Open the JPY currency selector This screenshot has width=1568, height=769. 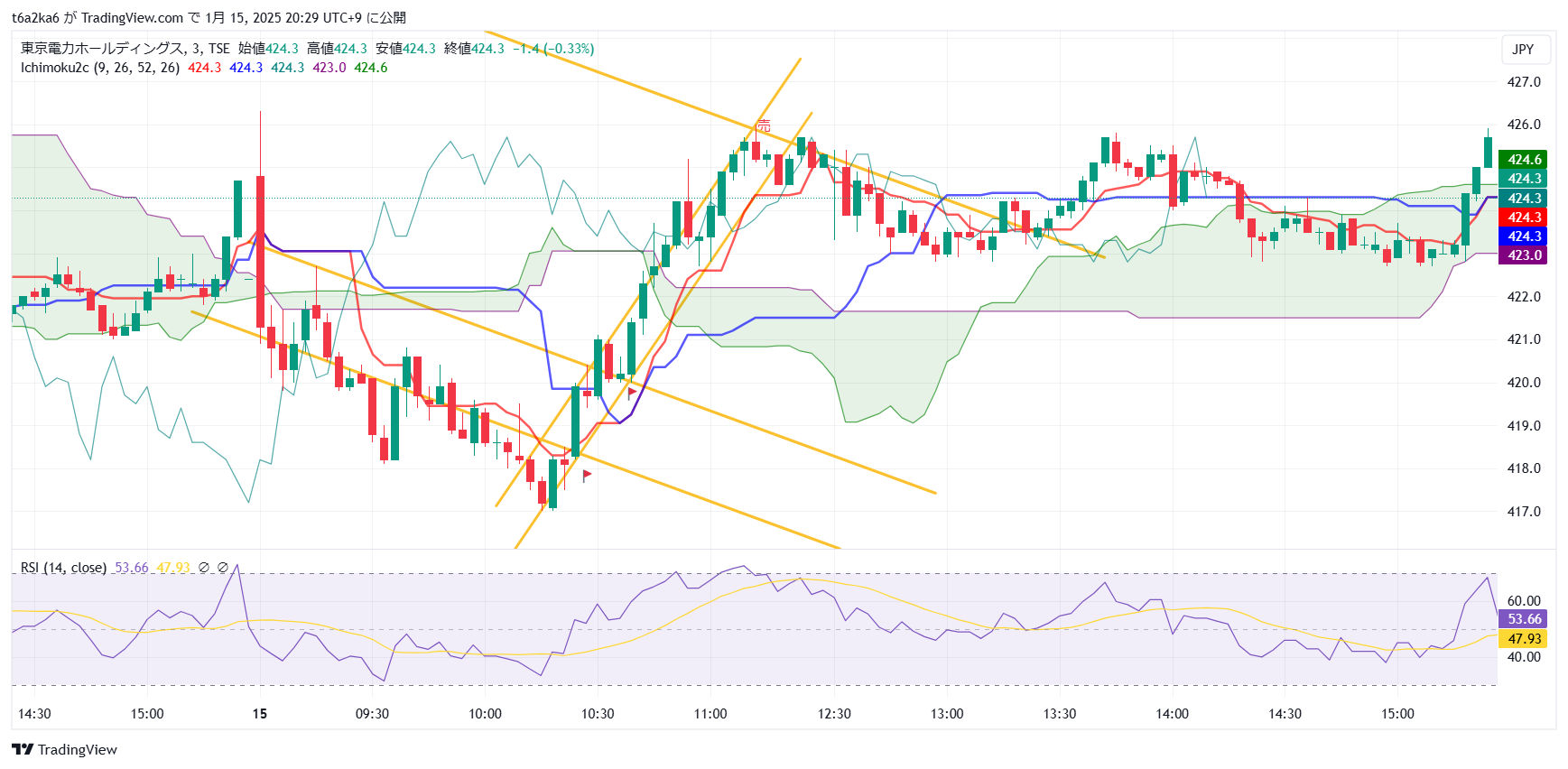point(1523,50)
